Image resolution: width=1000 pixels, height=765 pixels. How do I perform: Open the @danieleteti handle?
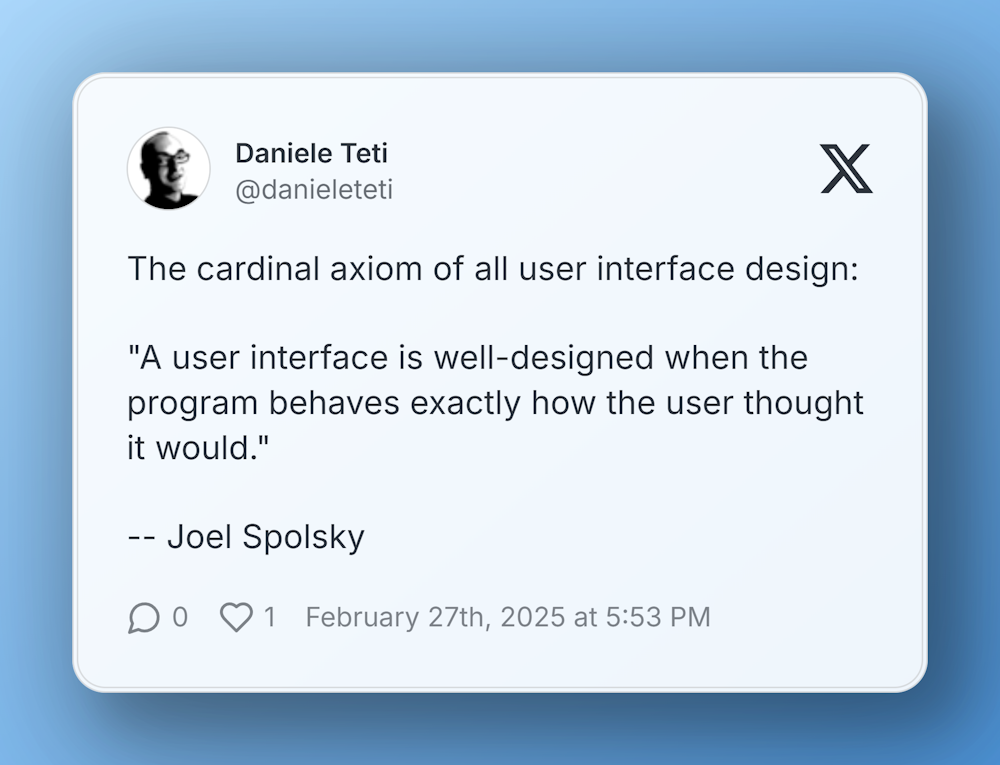point(314,190)
